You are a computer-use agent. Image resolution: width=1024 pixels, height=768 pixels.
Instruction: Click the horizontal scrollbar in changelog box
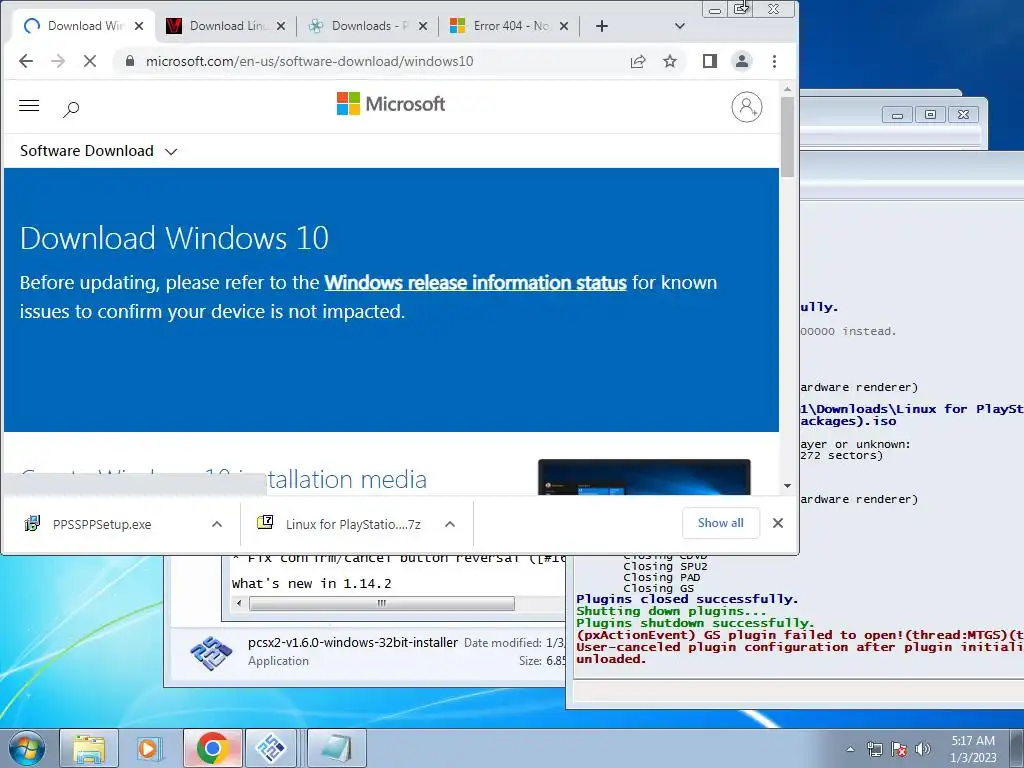coord(382,603)
